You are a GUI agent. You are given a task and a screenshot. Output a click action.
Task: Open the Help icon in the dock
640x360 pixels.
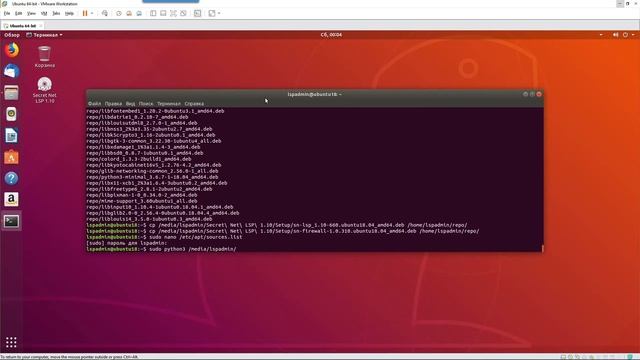pyautogui.click(x=11, y=178)
